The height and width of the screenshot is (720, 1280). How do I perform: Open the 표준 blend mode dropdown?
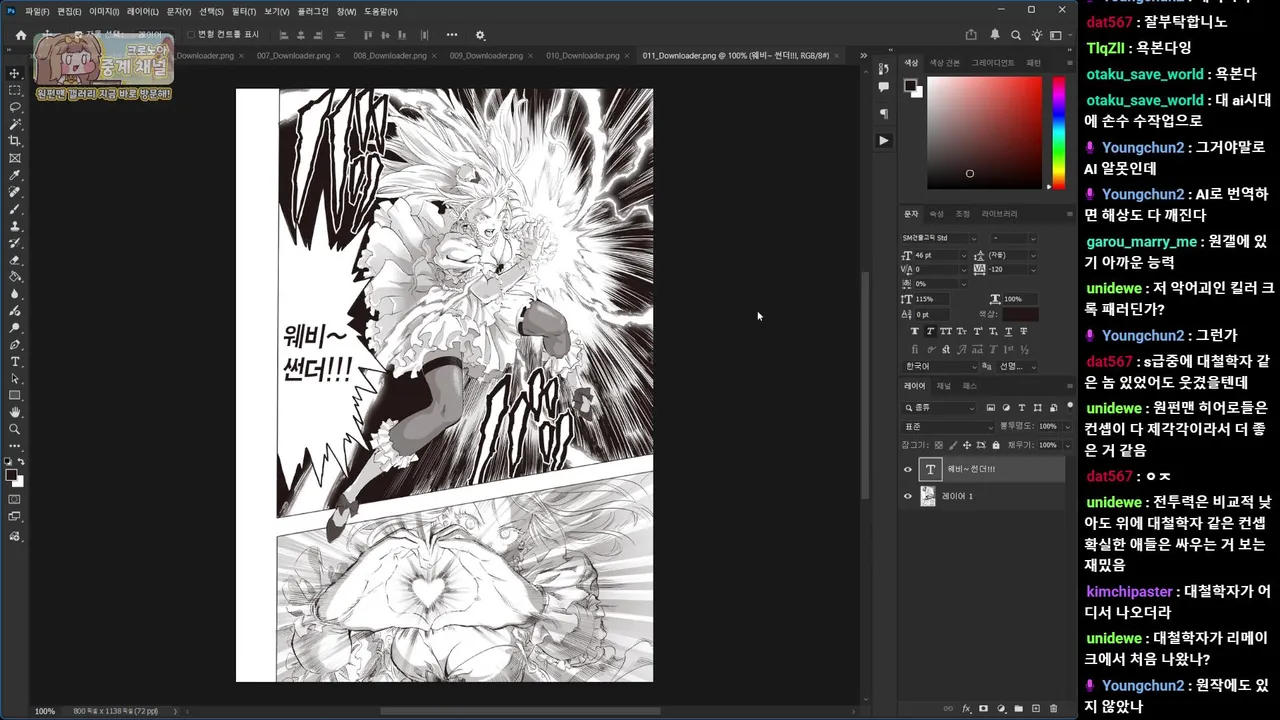tap(949, 426)
